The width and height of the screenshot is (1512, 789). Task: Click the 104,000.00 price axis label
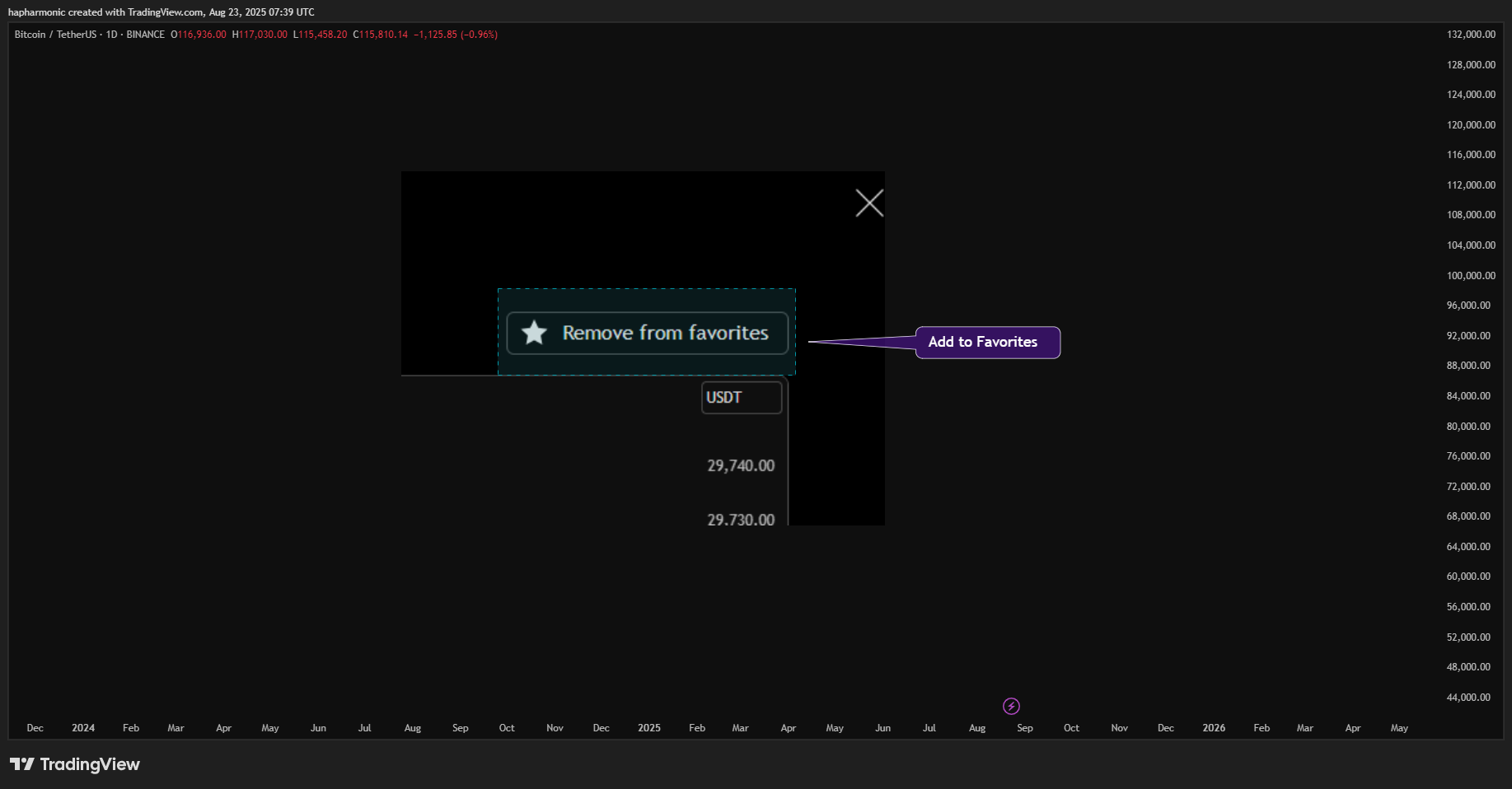tap(1471, 245)
